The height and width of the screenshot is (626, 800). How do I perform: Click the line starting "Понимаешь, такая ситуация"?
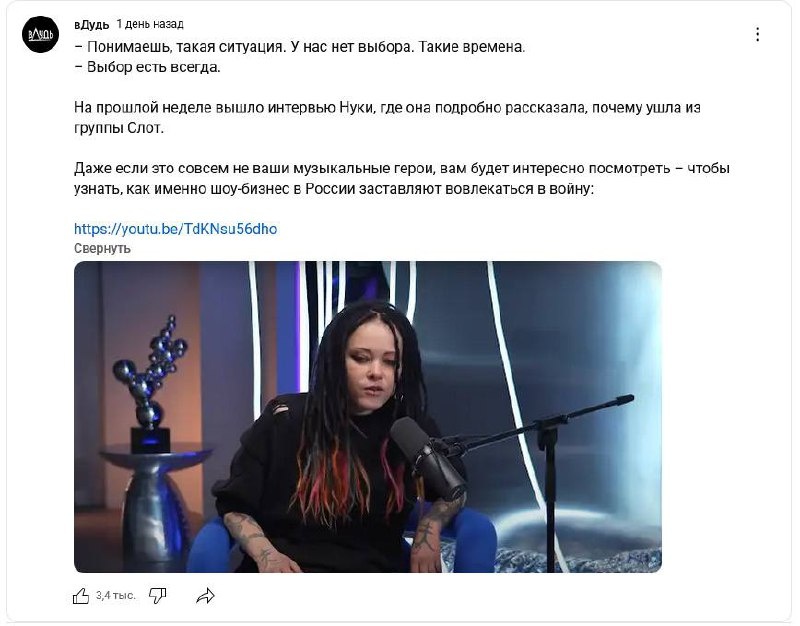point(299,47)
